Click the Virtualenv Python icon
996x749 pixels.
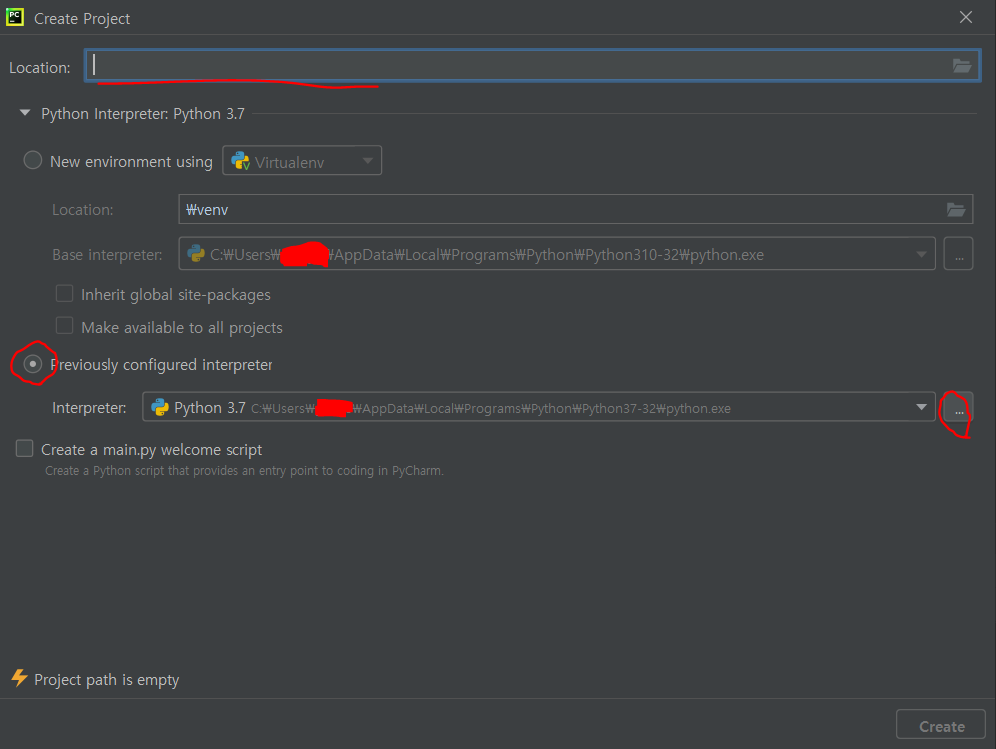point(240,161)
